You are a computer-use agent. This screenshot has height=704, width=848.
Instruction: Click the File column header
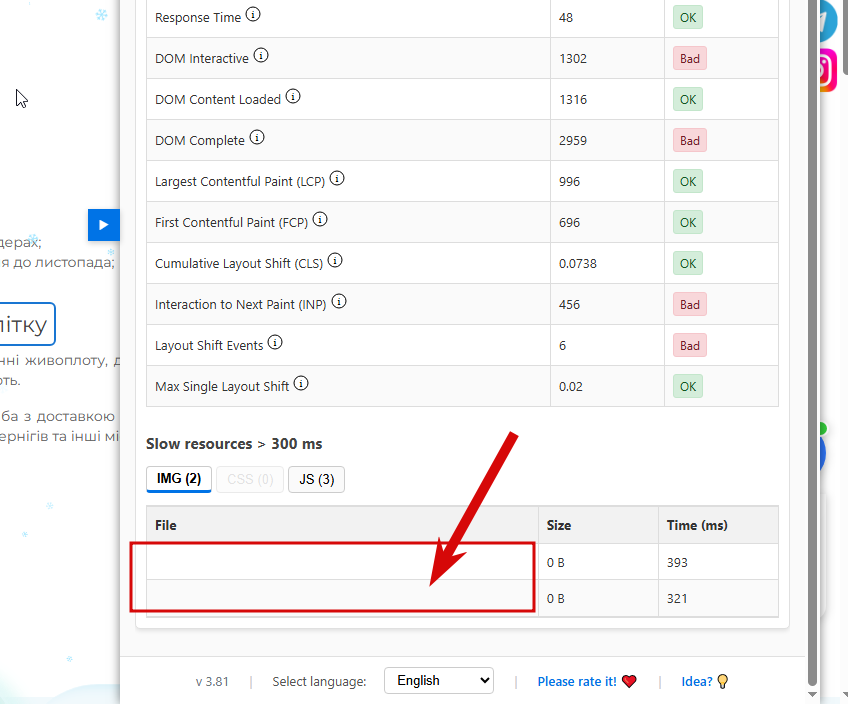pyautogui.click(x=342, y=525)
